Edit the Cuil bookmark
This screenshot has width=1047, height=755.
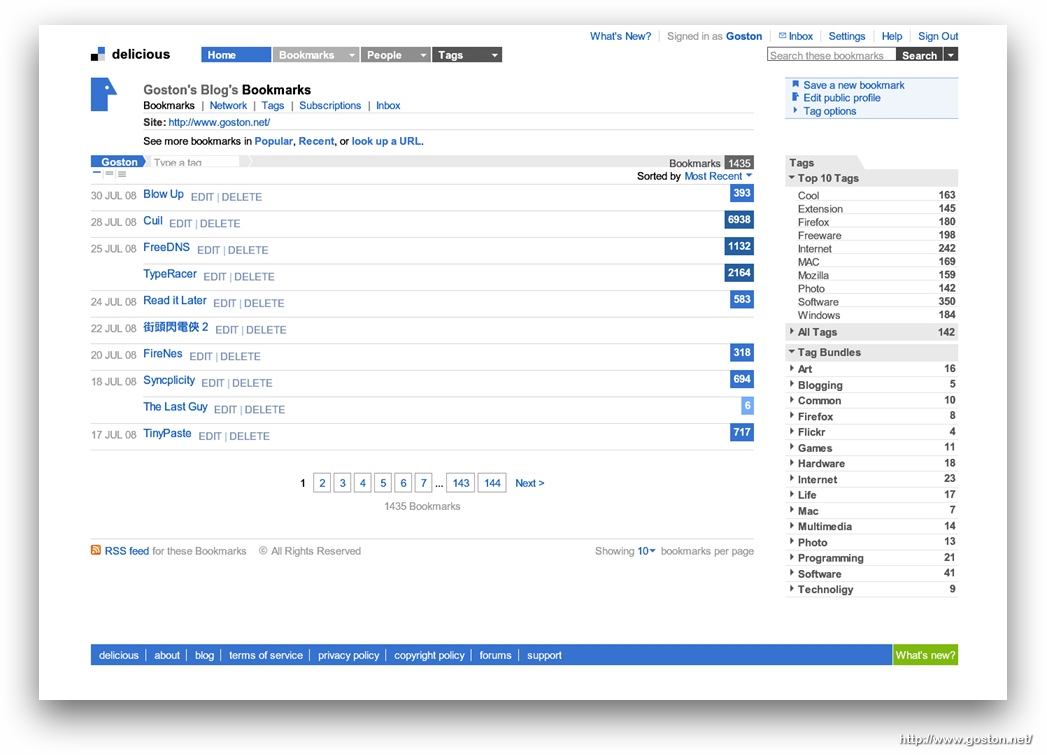(180, 224)
